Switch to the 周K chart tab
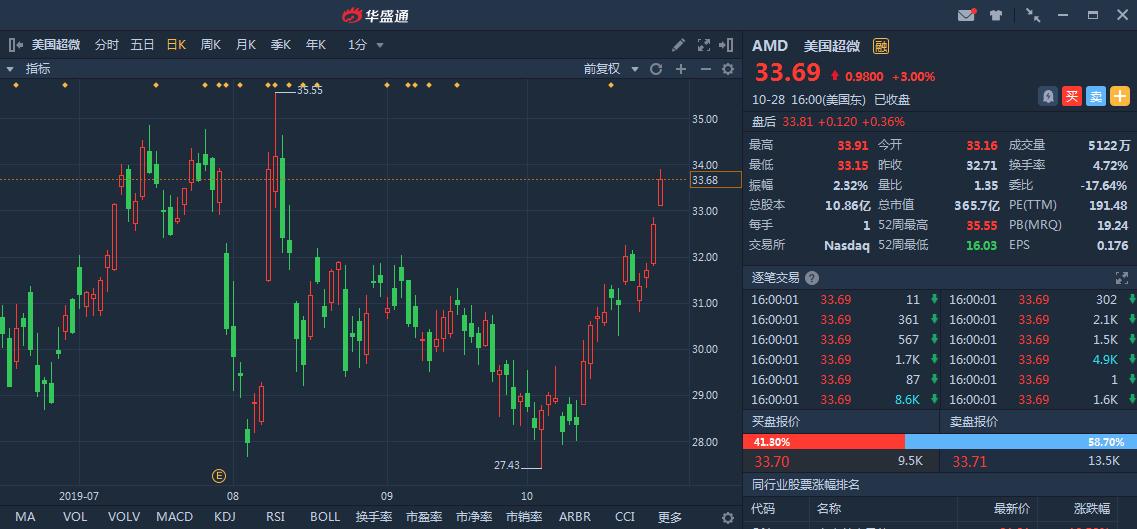Viewport: 1137px width, 529px height. [210, 45]
